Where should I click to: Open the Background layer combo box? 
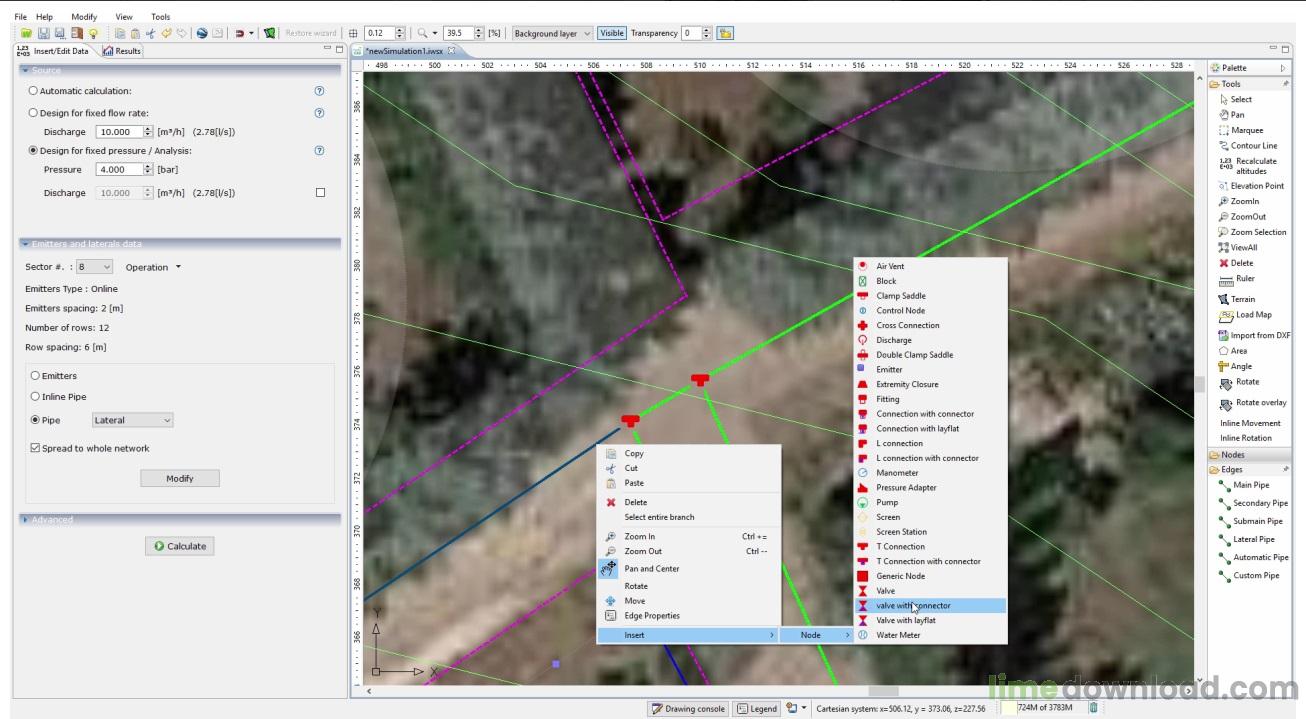point(552,33)
